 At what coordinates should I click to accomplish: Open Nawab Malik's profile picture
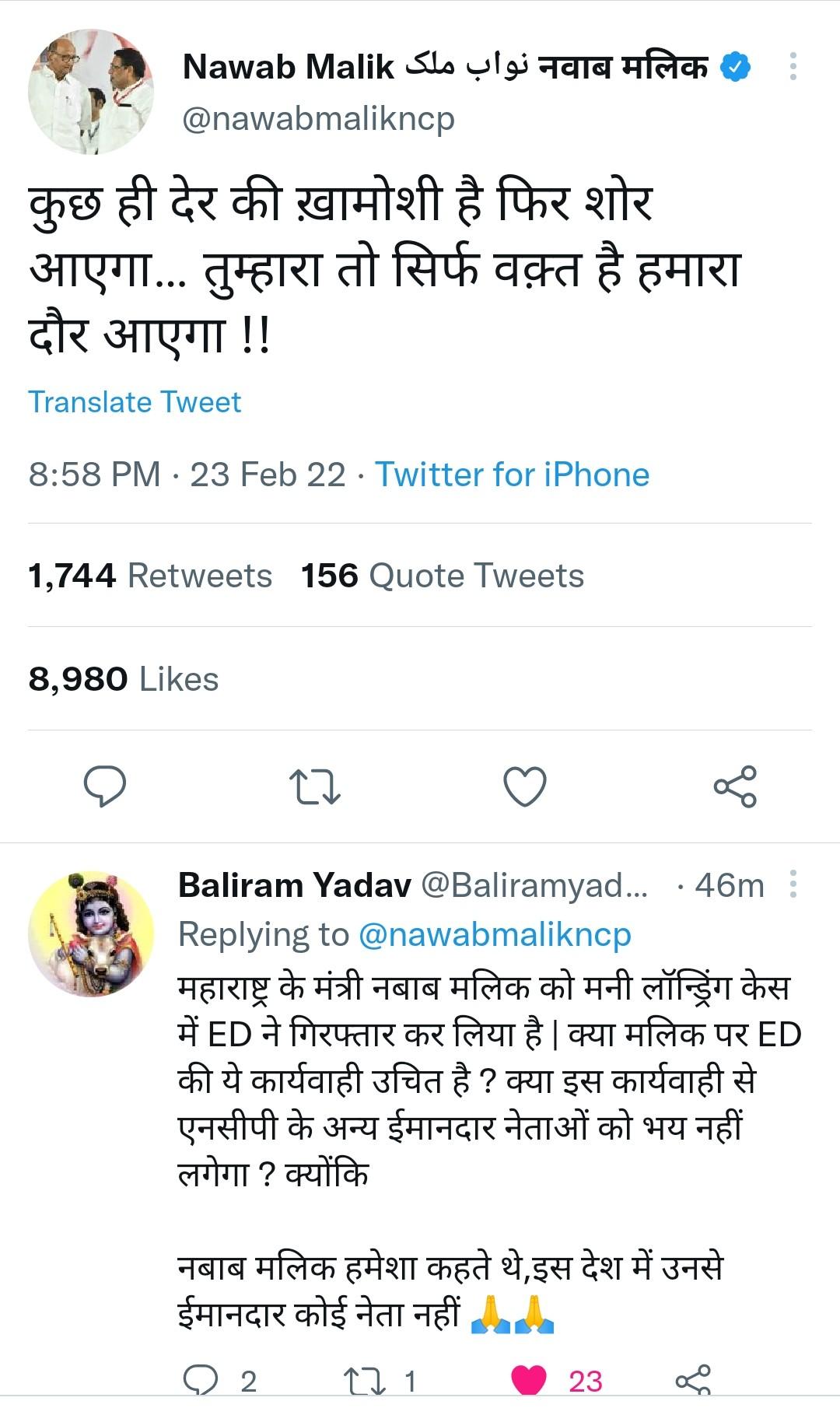pos(91,92)
